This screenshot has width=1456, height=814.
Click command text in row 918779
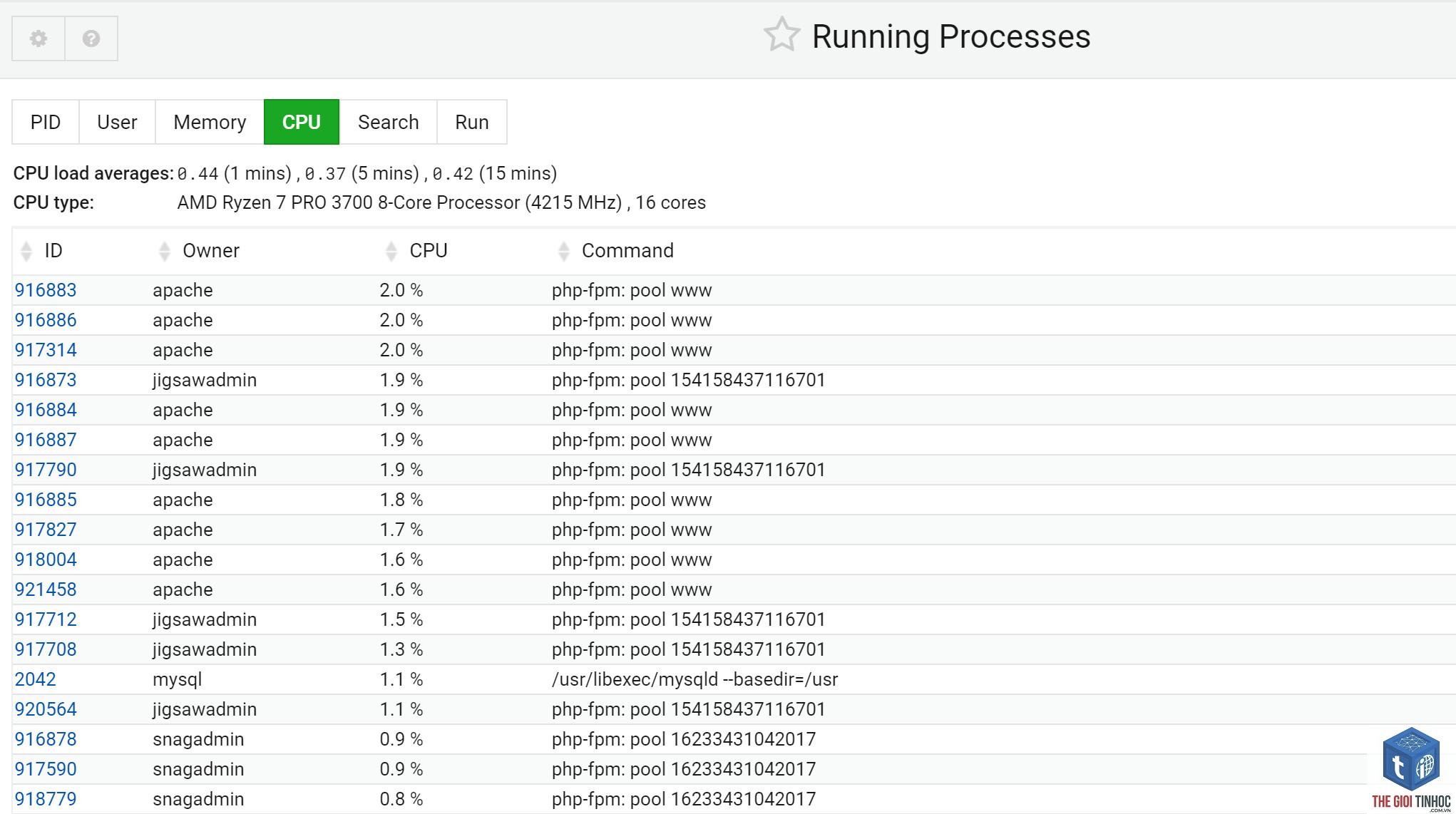[x=684, y=799]
